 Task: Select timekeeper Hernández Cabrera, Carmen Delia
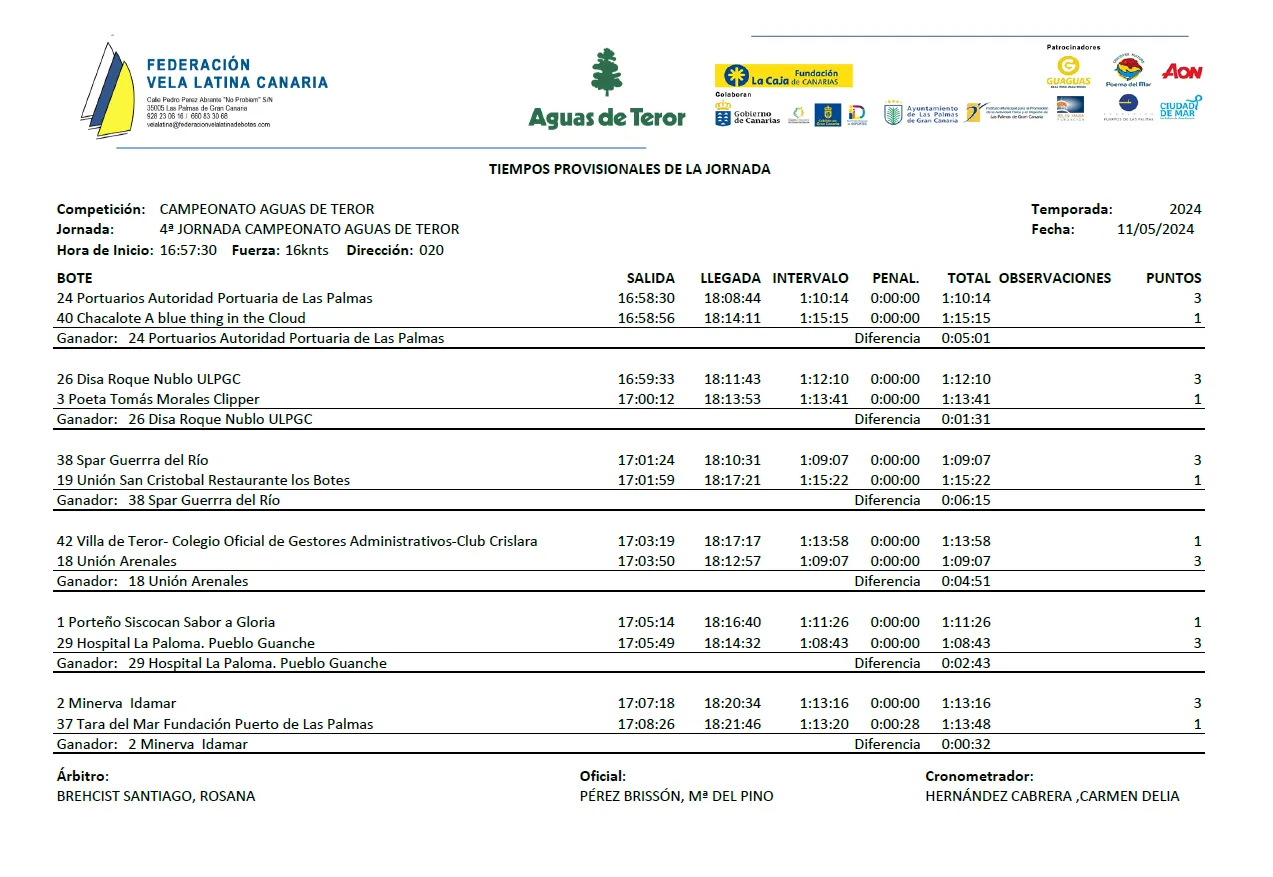[x=1052, y=796]
